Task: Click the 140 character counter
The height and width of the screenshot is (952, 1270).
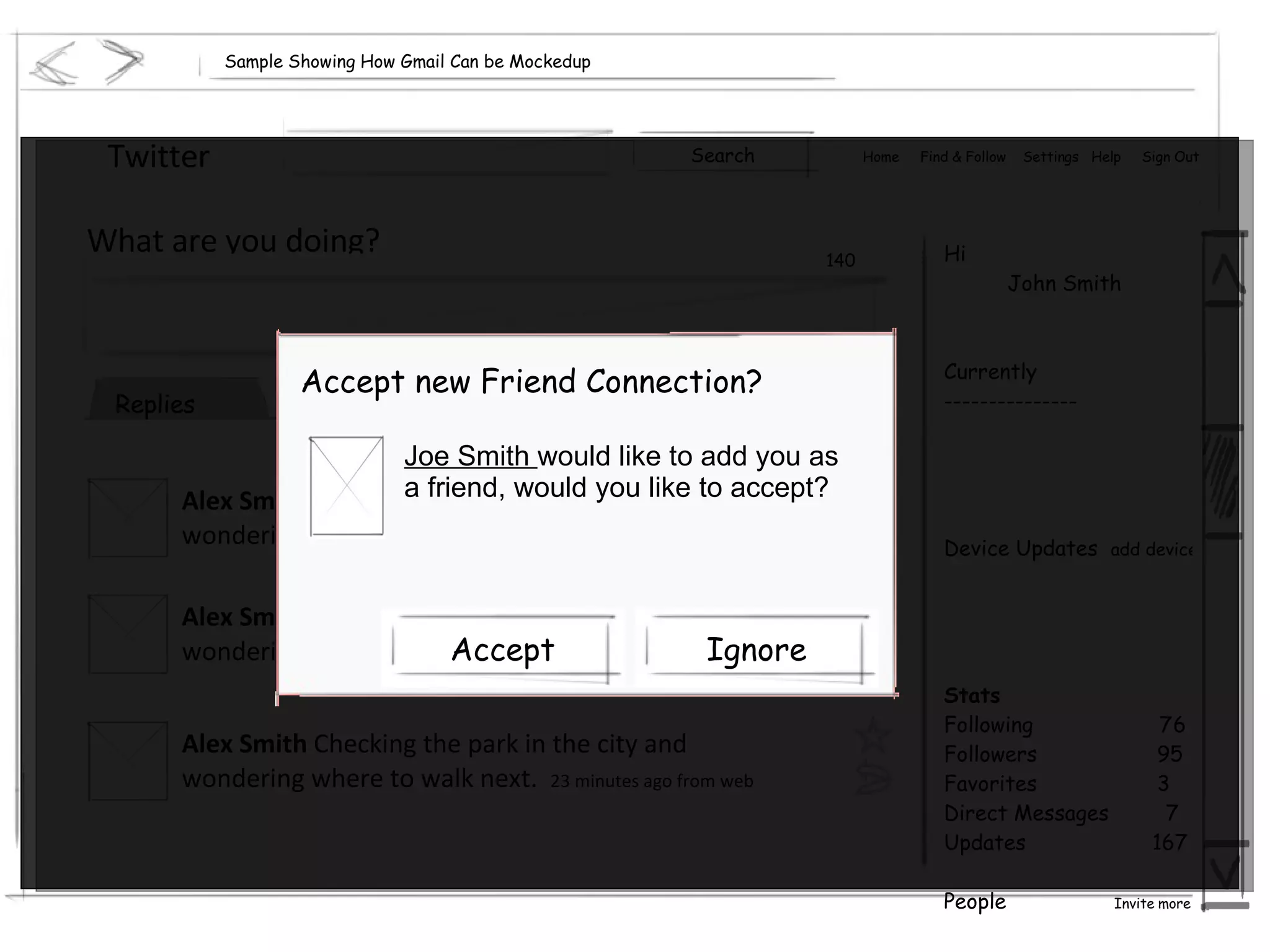Action: pyautogui.click(x=840, y=260)
